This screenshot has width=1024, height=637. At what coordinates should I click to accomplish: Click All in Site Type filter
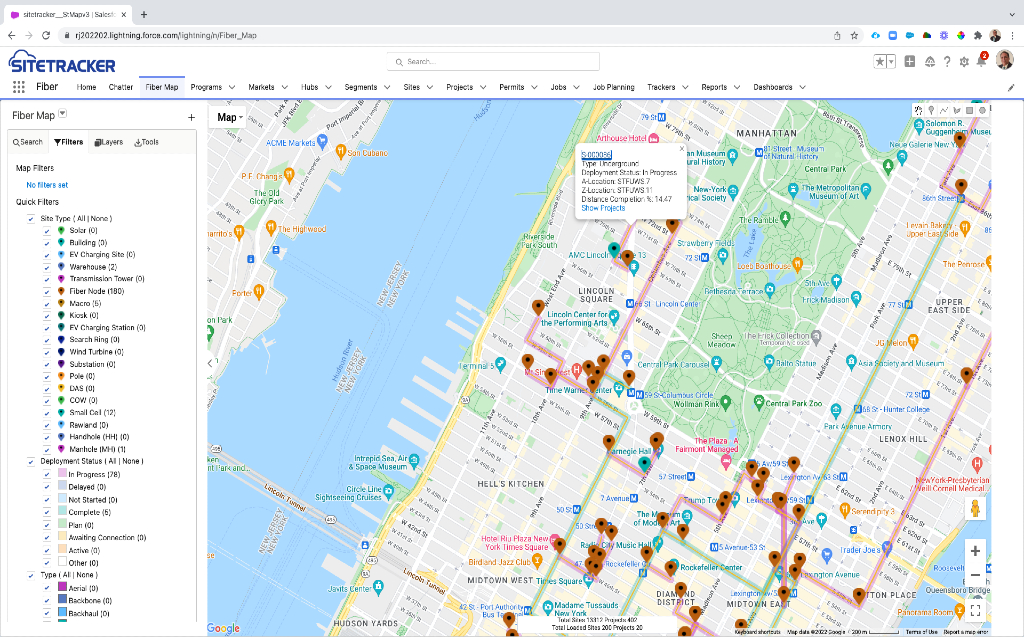(81, 219)
